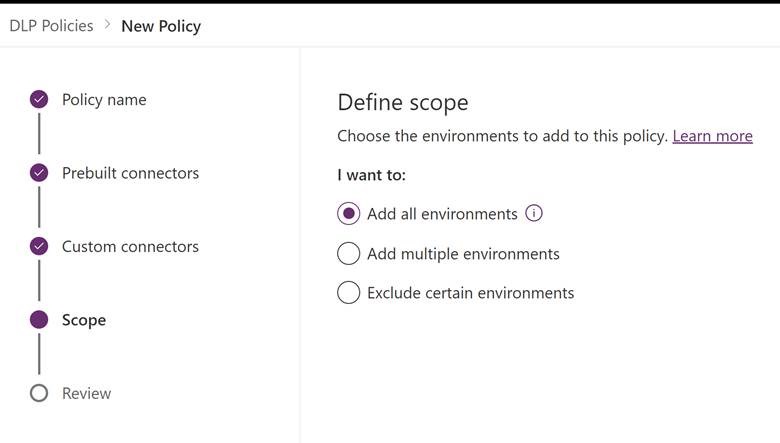Click the Add multiple environments label text

[x=463, y=254]
